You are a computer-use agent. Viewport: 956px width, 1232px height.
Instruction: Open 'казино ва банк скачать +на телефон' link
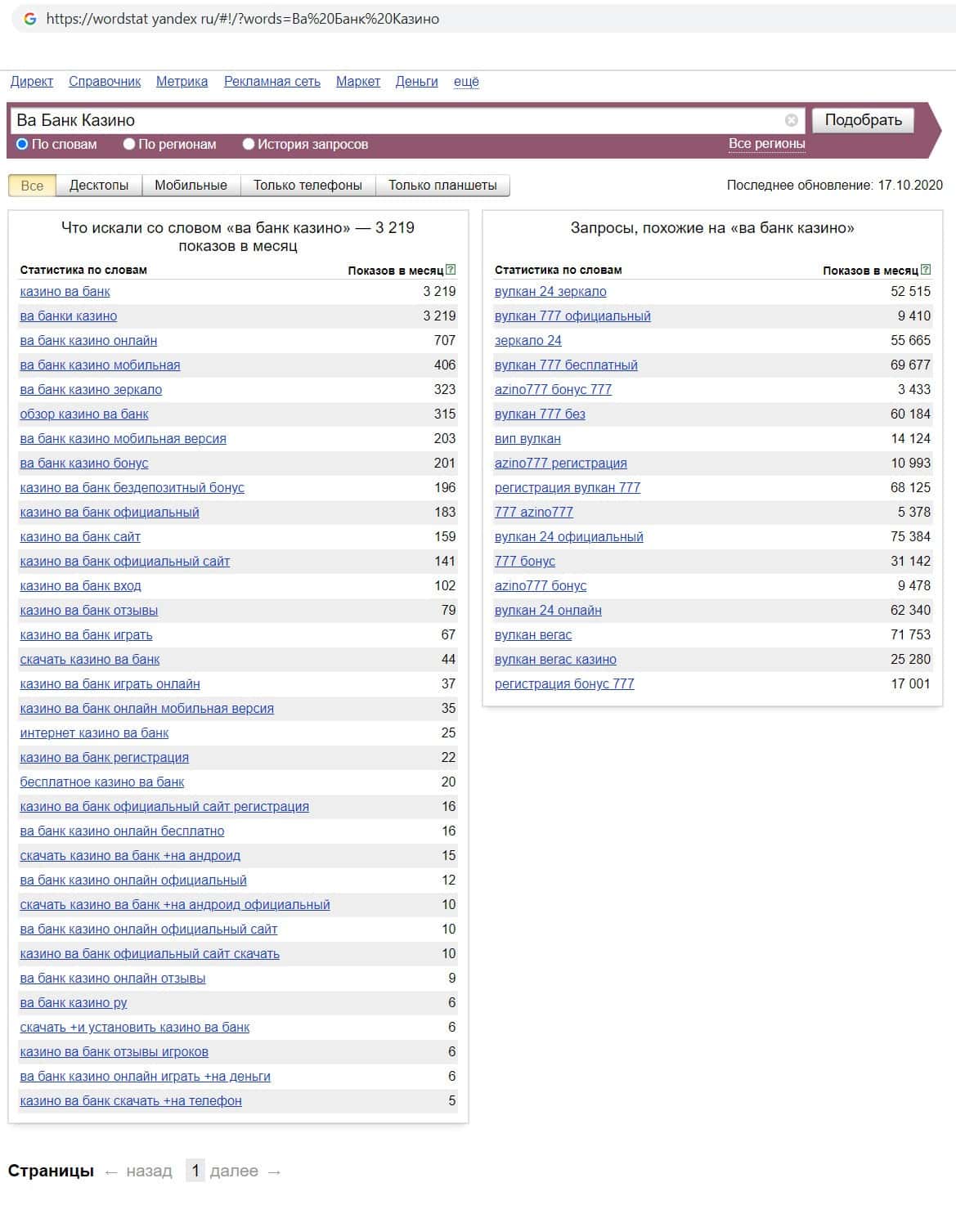tap(131, 1101)
